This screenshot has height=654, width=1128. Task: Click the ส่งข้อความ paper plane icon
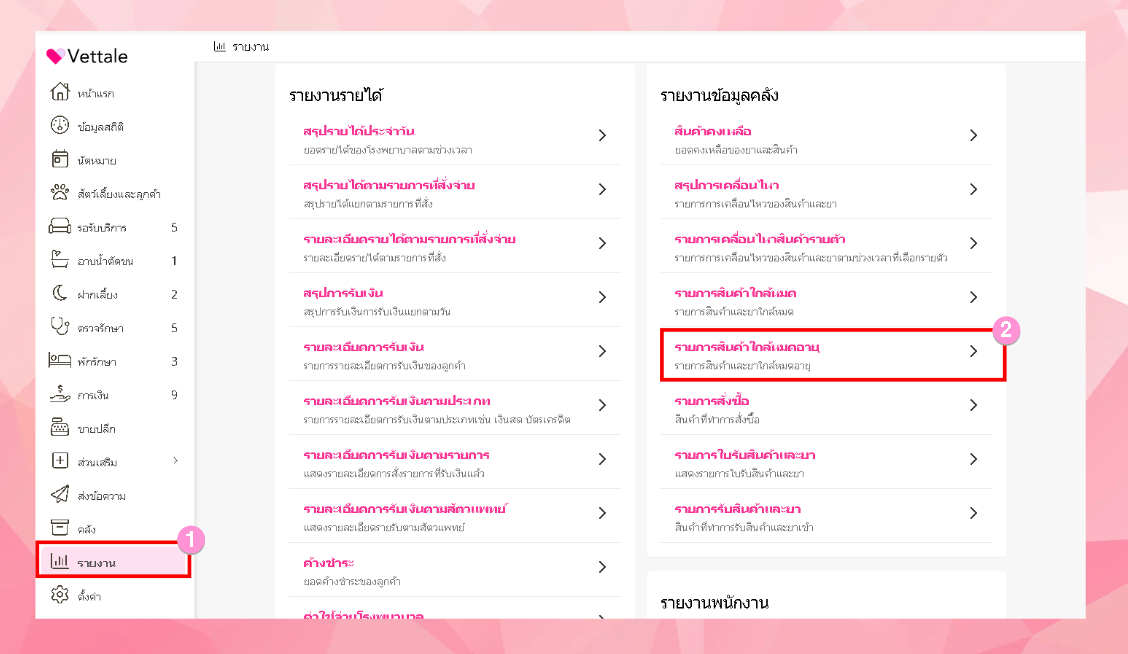click(x=59, y=496)
